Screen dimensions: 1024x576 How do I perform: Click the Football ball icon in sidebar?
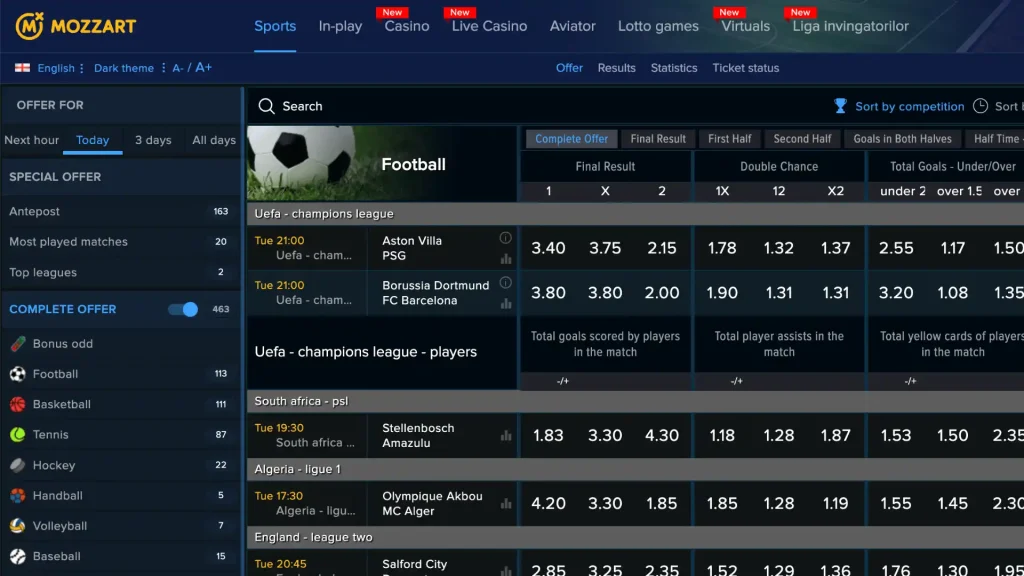tap(18, 374)
